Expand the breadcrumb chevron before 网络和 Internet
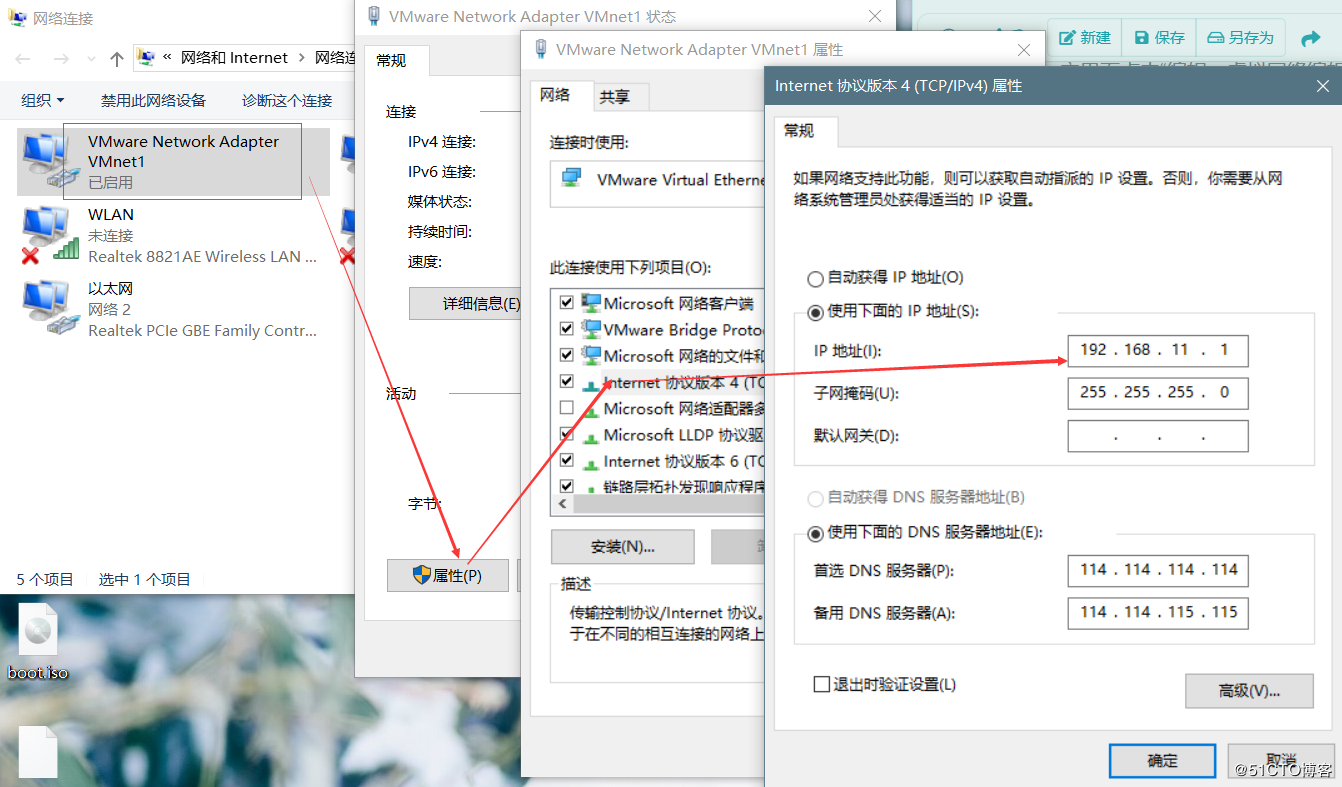 coord(167,58)
